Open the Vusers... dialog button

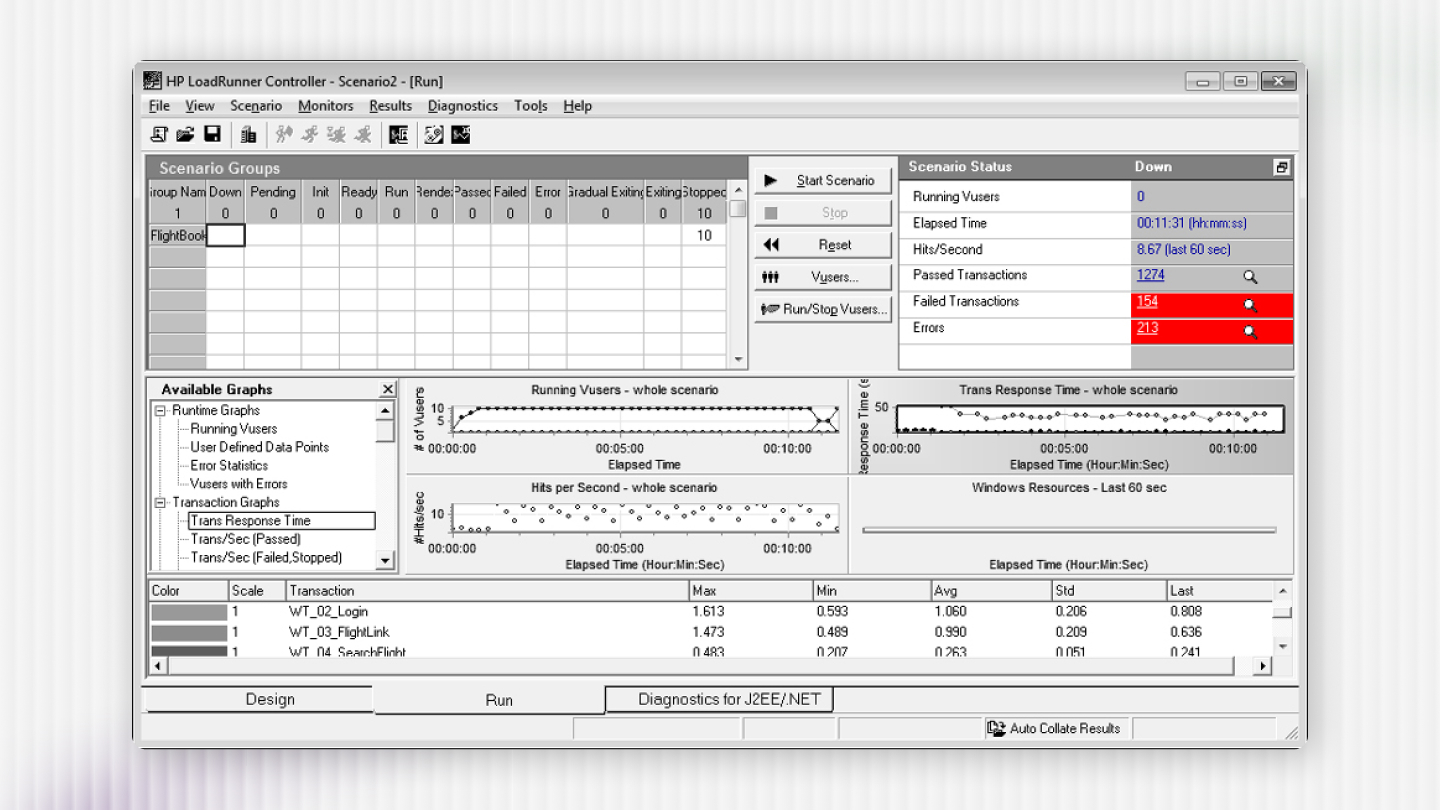822,277
